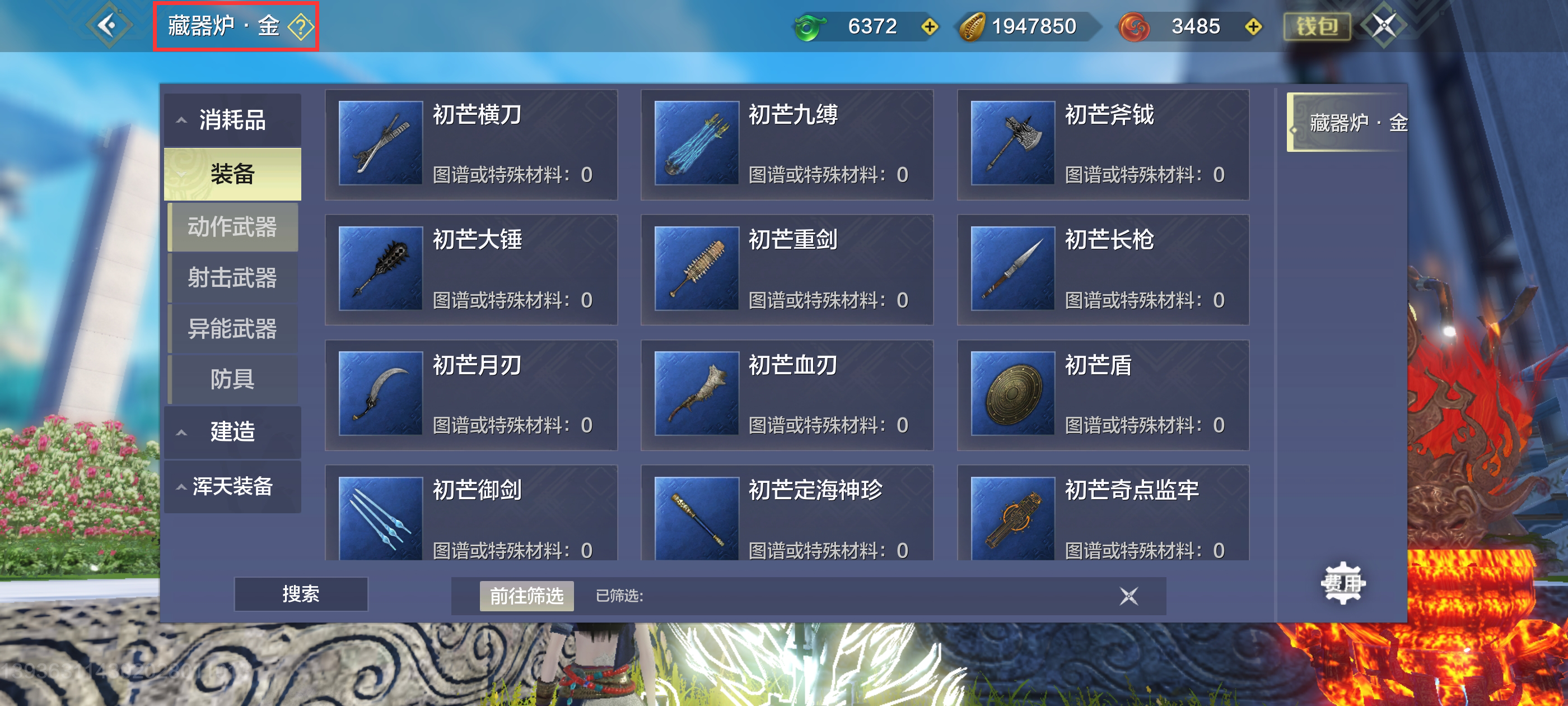Viewport: 1568px width, 706px height.
Task: Select the 初芒盾 shield icon
Action: (x=1013, y=393)
